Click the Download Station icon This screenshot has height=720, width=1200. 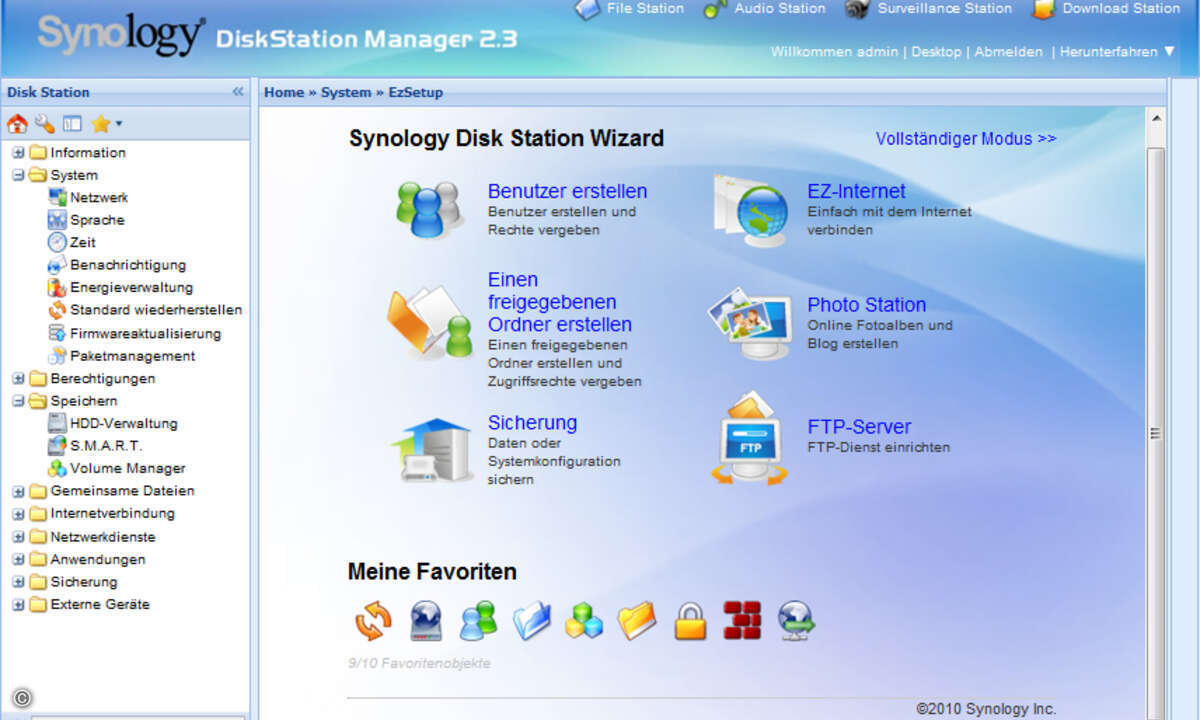(1043, 9)
